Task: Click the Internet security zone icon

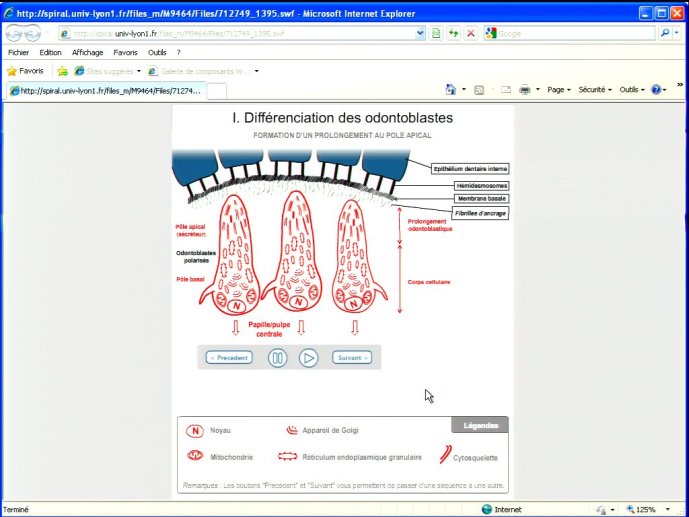Action: point(486,510)
